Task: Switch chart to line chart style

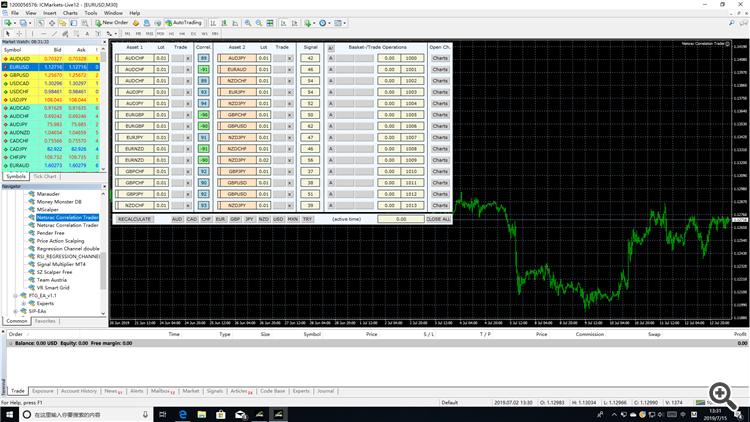Action: pos(235,22)
